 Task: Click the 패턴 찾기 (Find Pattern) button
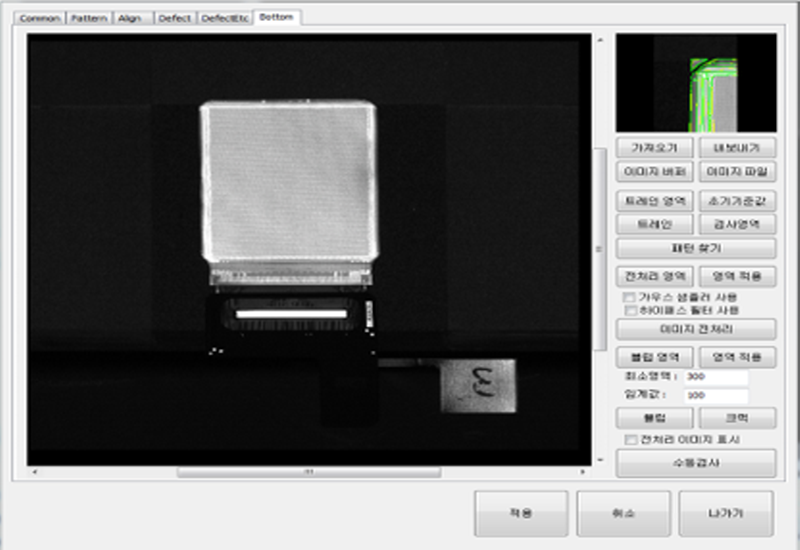click(696, 248)
